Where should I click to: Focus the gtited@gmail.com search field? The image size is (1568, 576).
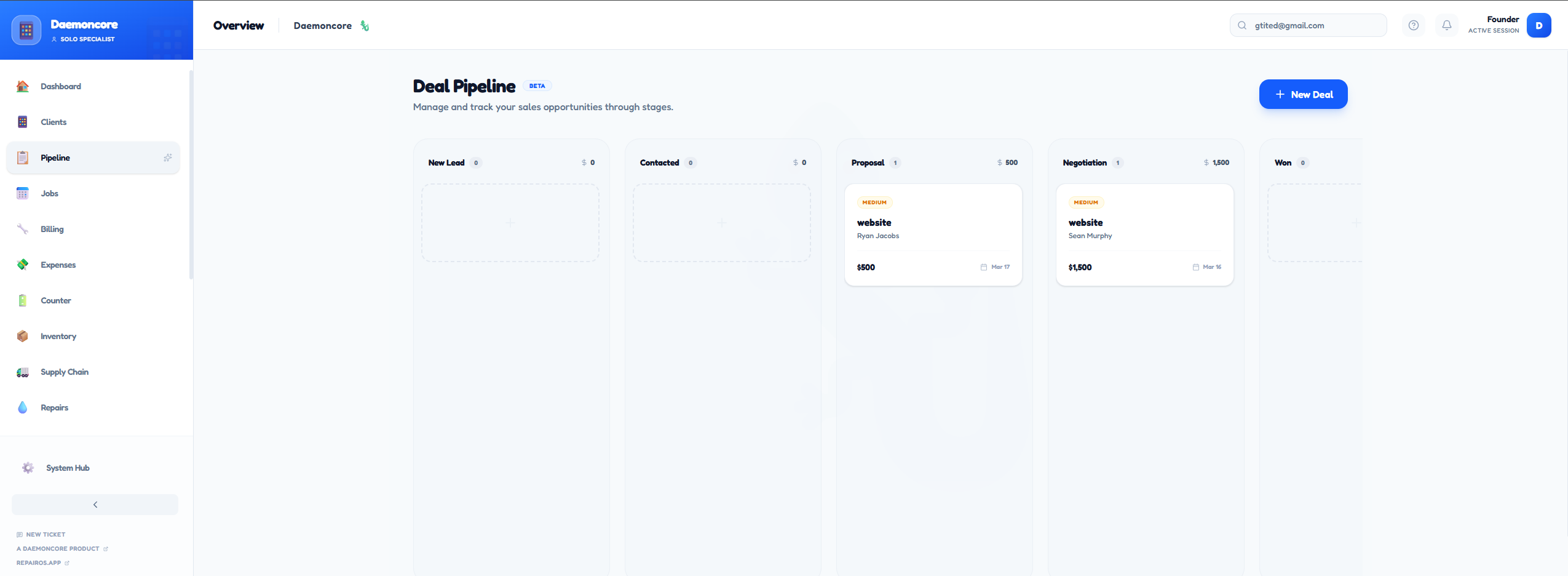[x=1309, y=25]
